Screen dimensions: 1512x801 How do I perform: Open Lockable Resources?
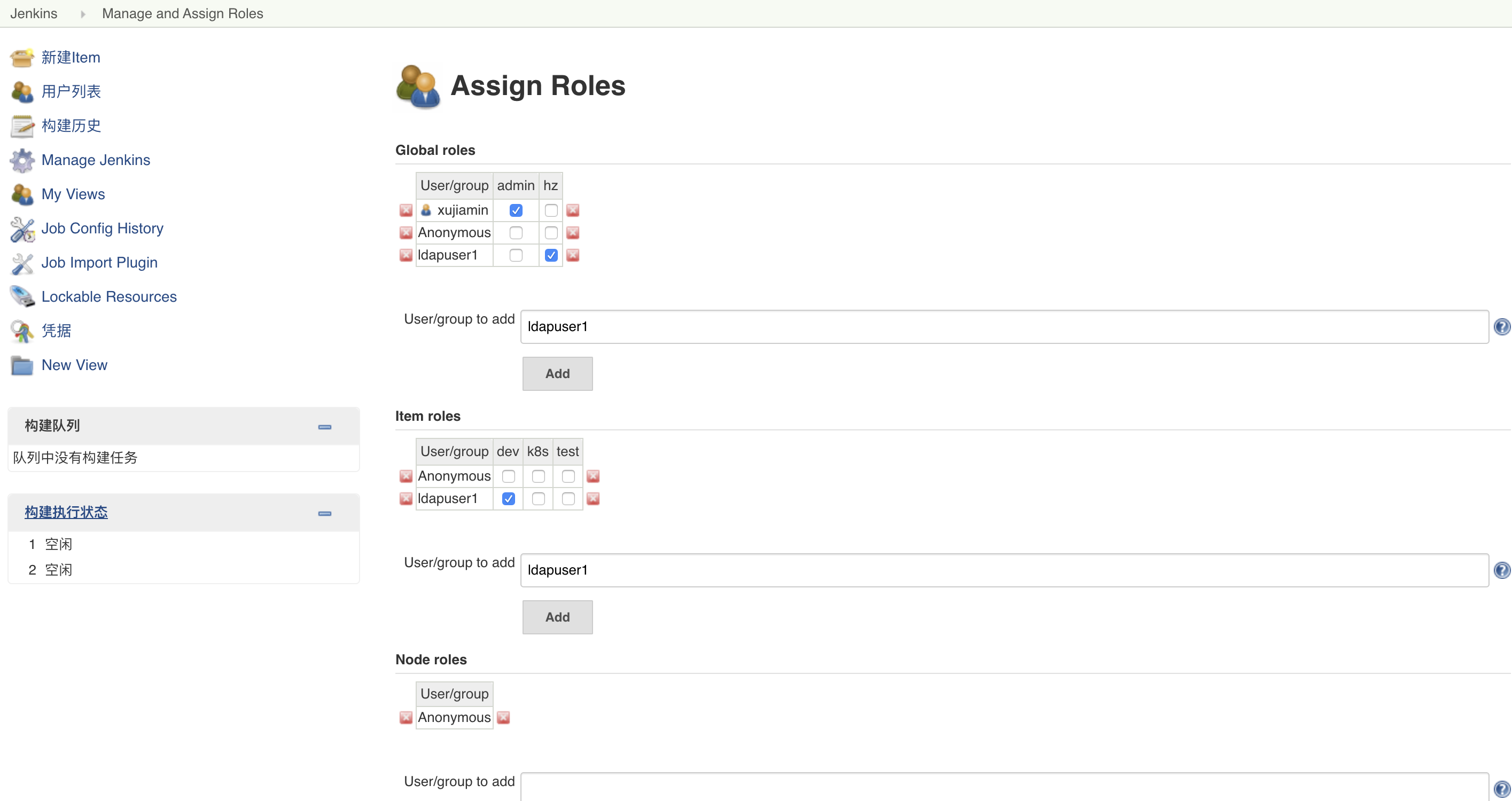tap(108, 296)
